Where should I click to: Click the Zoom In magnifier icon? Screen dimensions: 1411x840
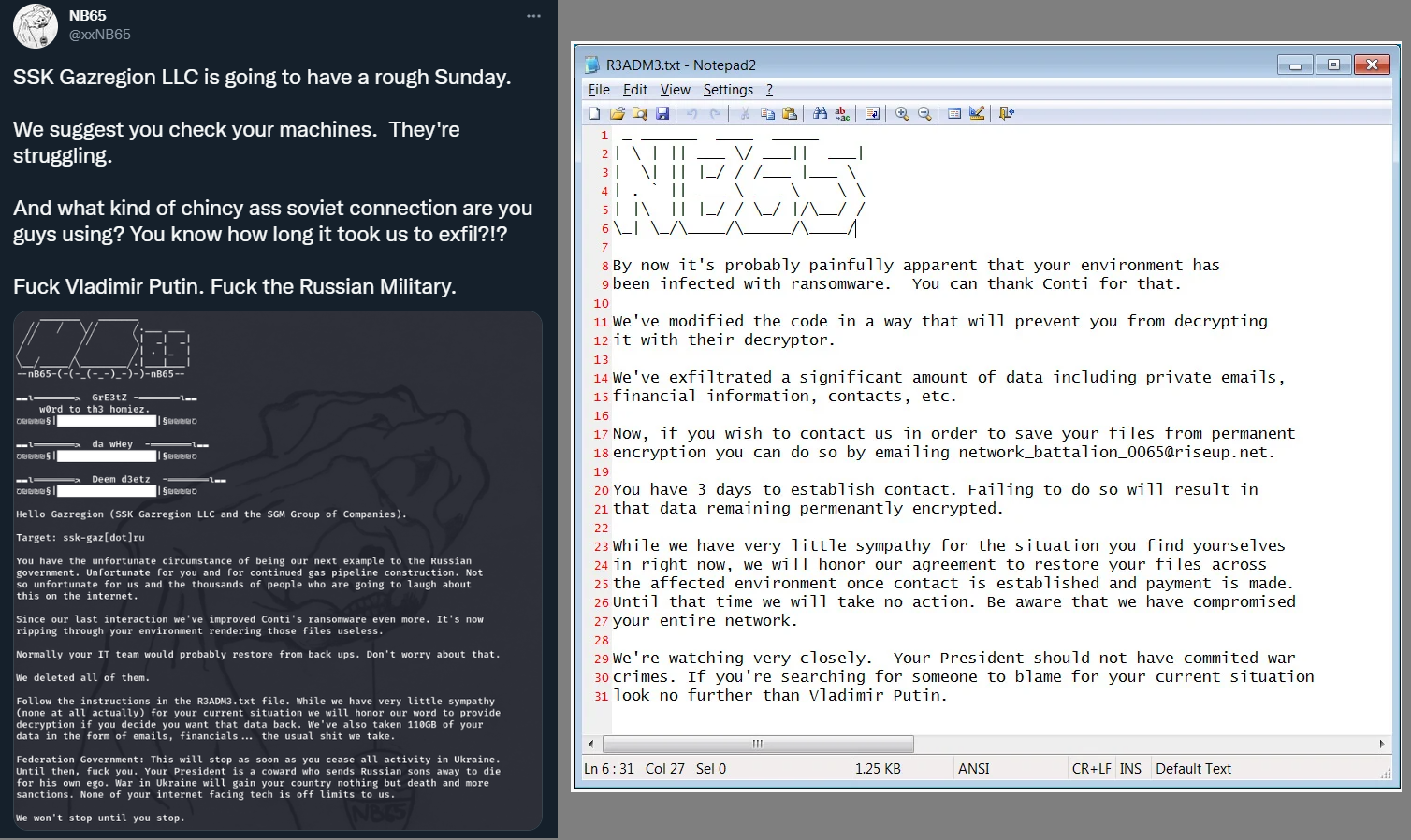click(902, 113)
